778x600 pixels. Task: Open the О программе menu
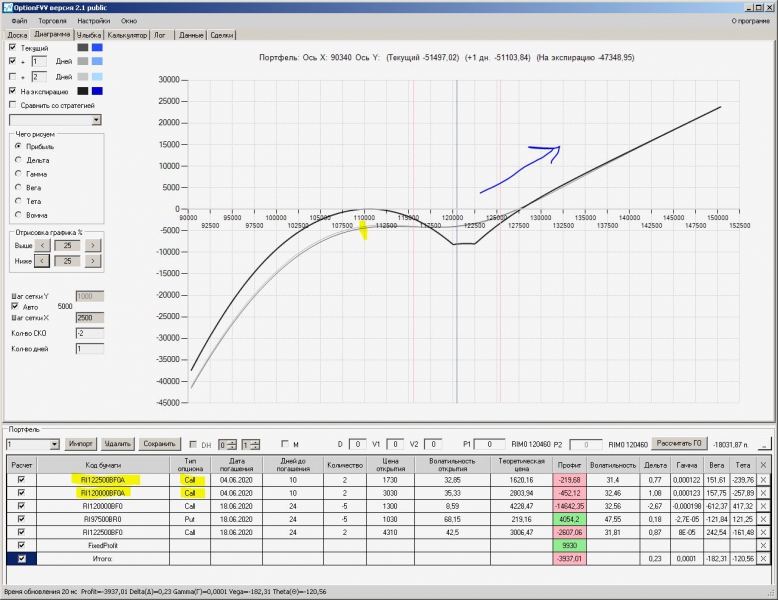pyautogui.click(x=751, y=21)
